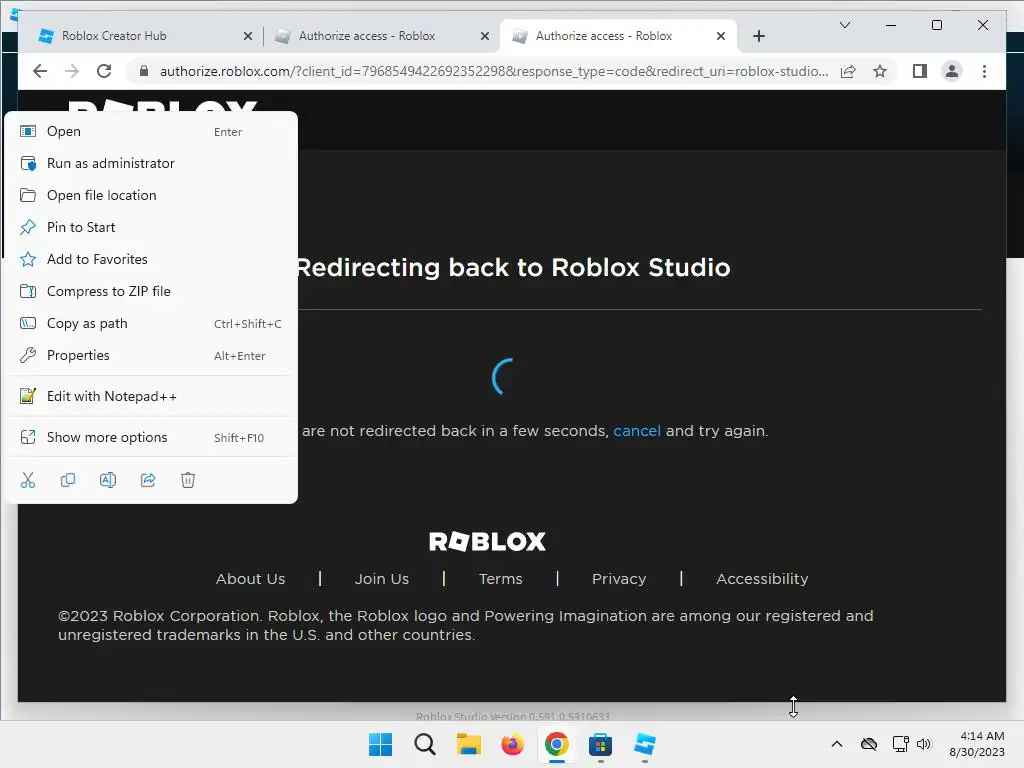
Task: Open a new browser tab
Action: click(759, 37)
